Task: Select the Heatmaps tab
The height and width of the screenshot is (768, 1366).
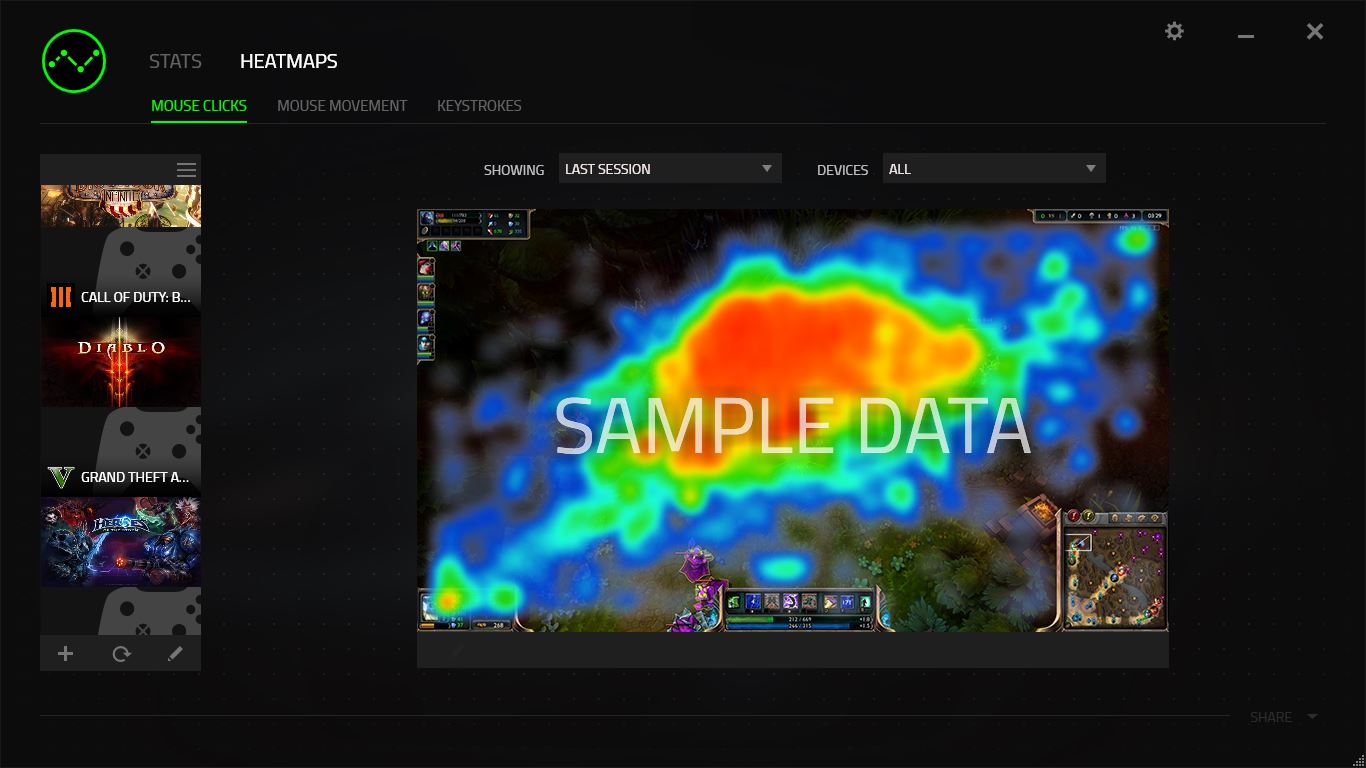Action: [288, 61]
